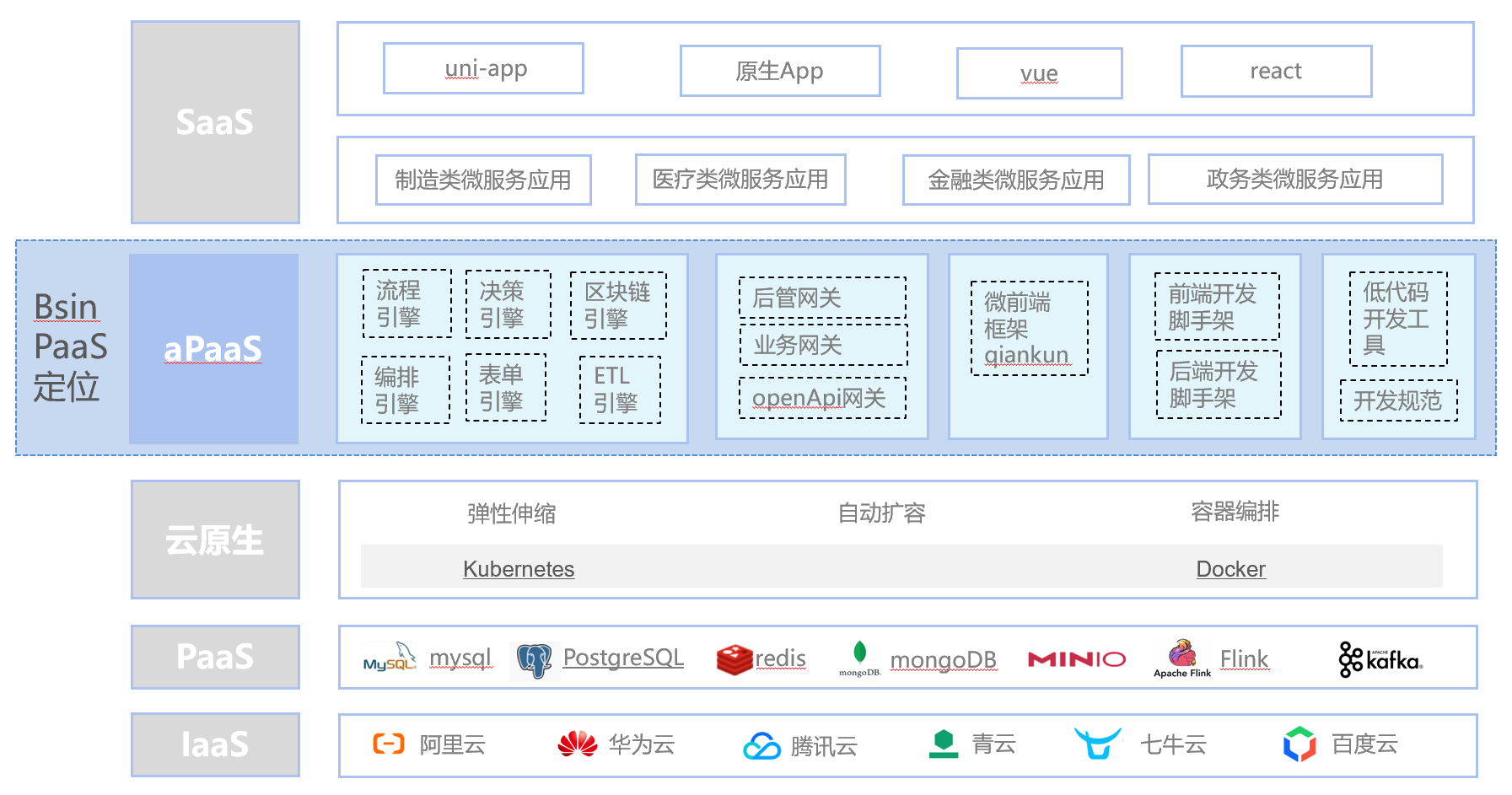Click the Flink text label
Image resolution: width=1512 pixels, height=795 pixels.
(1245, 658)
